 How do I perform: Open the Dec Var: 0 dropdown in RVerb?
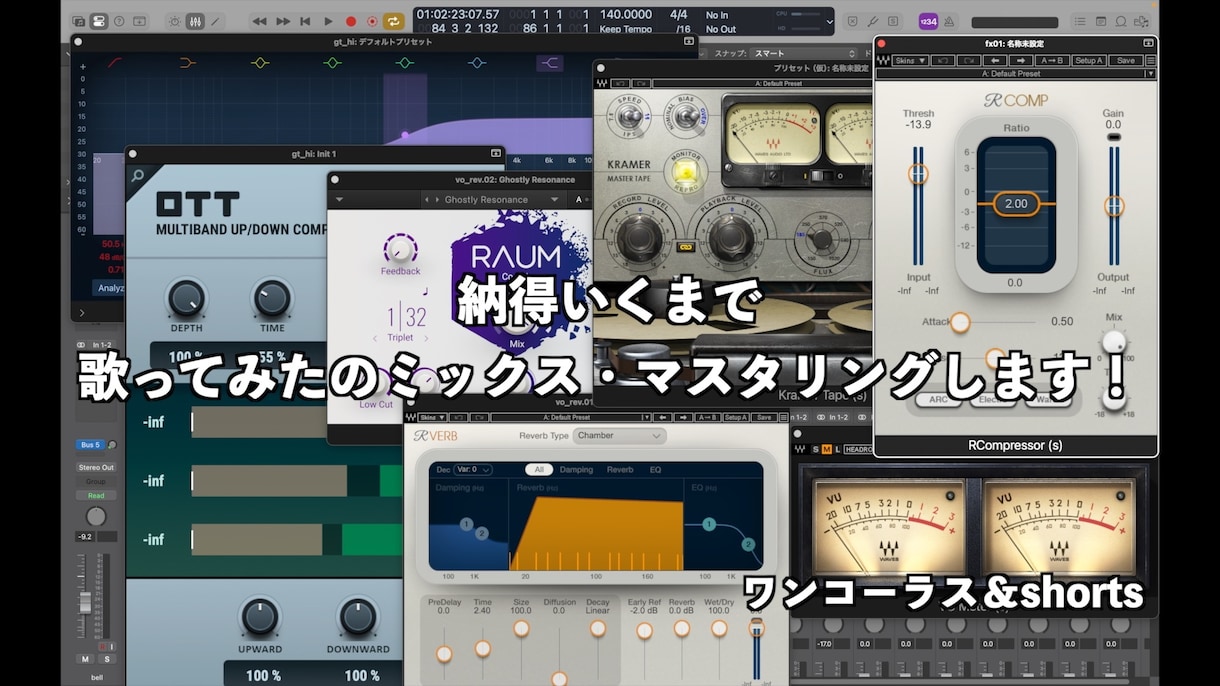click(472, 469)
